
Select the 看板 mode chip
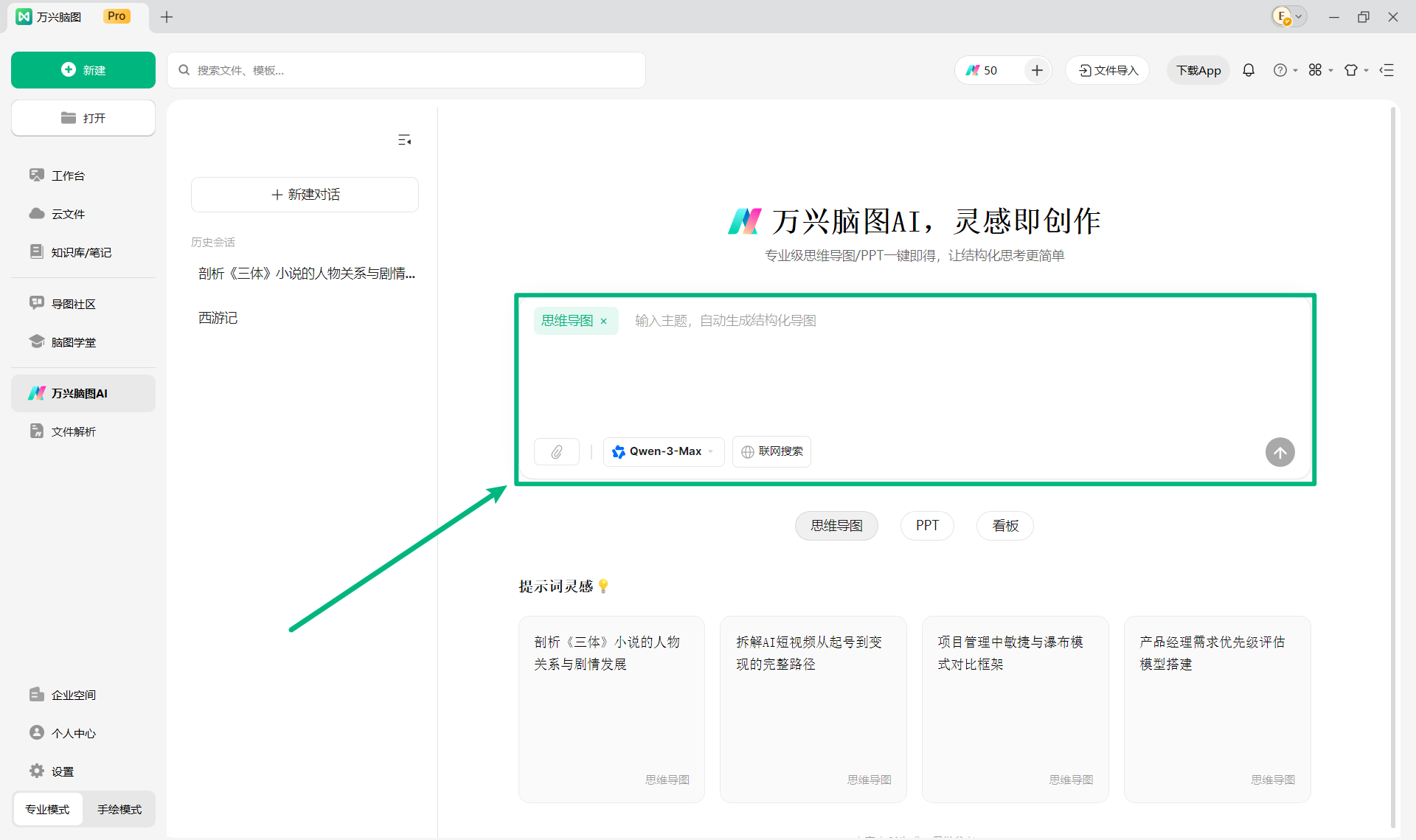pyautogui.click(x=1005, y=526)
